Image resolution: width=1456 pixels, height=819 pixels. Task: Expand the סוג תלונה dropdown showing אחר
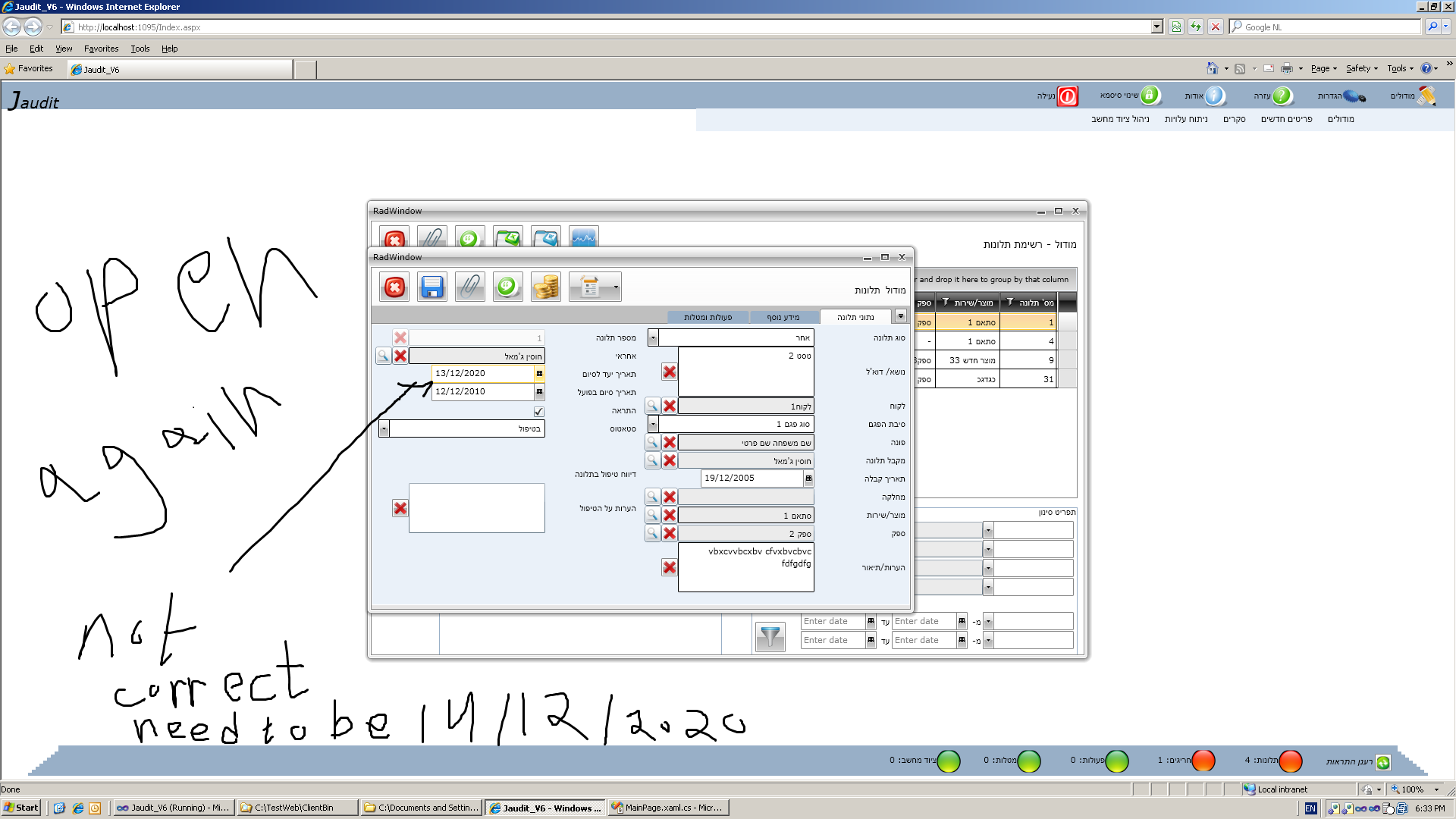(653, 337)
